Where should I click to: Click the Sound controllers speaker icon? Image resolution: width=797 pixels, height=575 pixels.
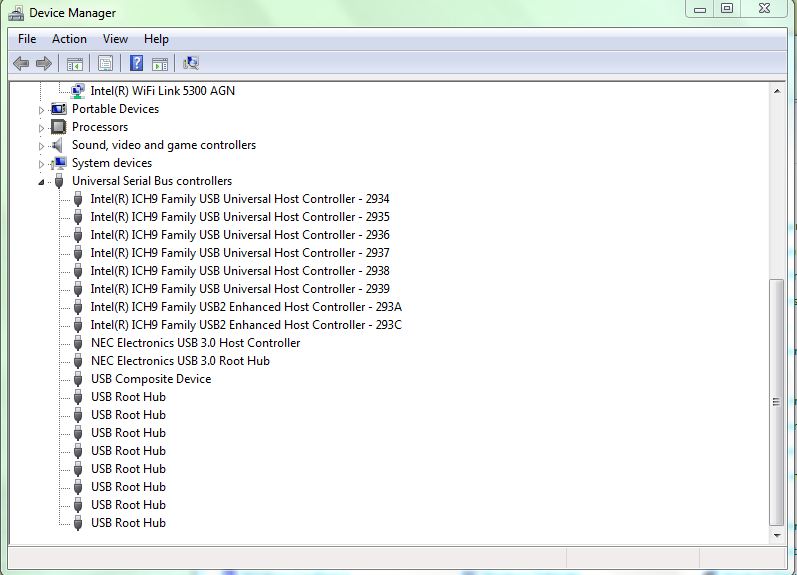point(58,145)
